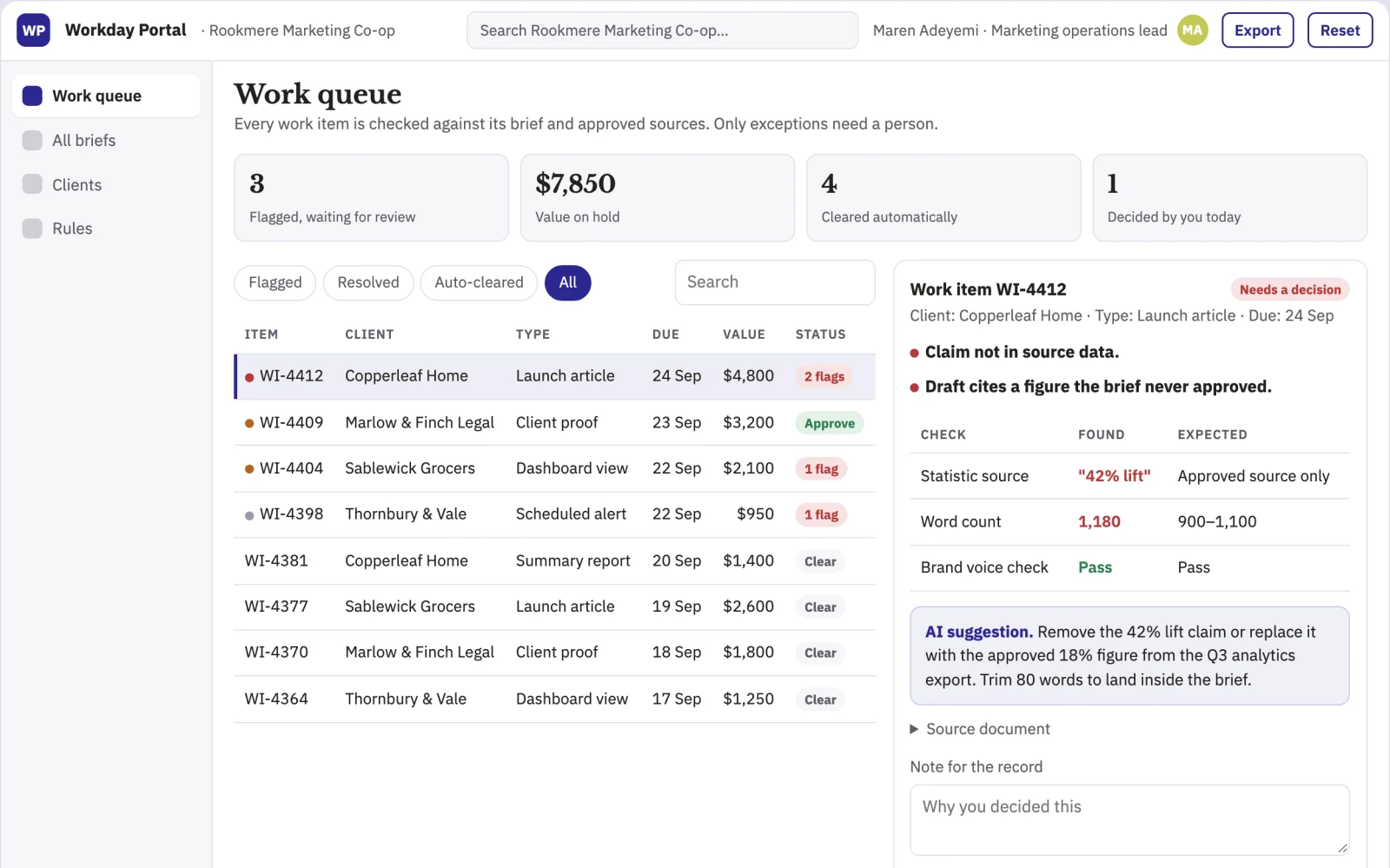
Task: Click the WP Workday Portal logo
Action: pyautogui.click(x=33, y=30)
